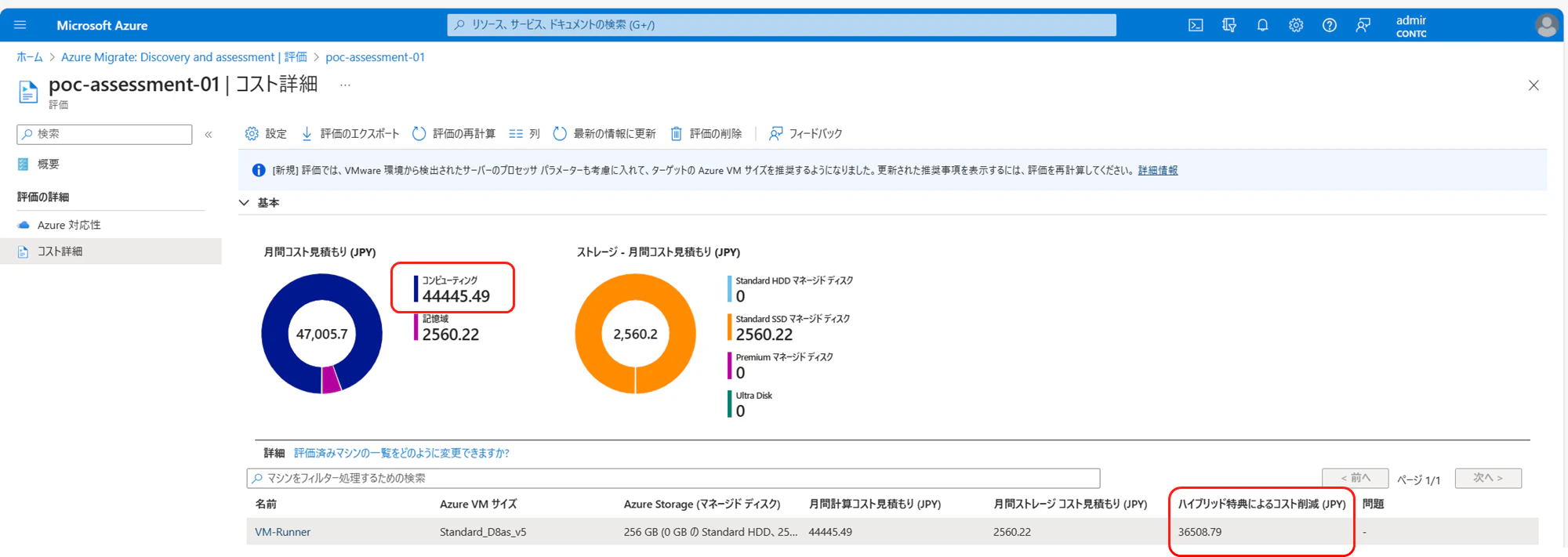Click the 36508.79 hybrid benefit savings cell
Image resolution: width=1568 pixels, height=557 pixels.
[x=1200, y=532]
